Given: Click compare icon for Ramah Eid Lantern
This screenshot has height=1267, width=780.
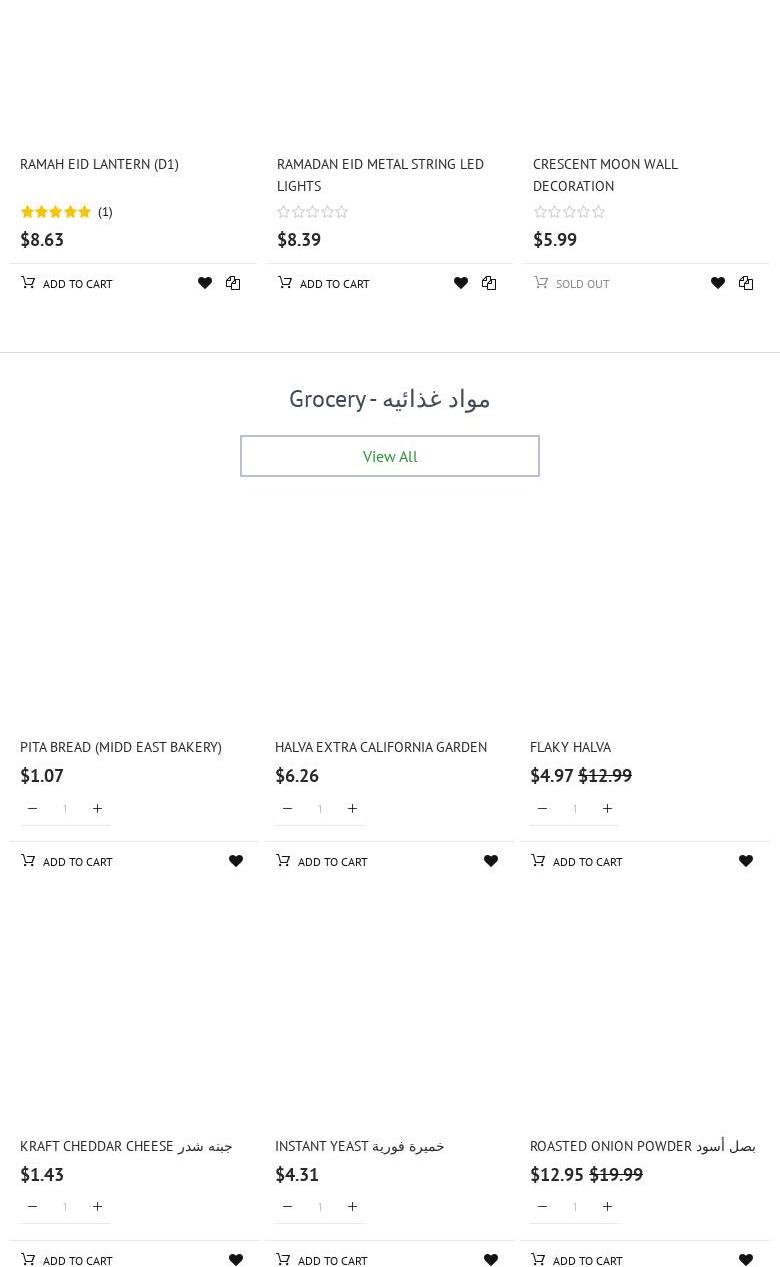Looking at the screenshot, I should pyautogui.click(x=233, y=283).
